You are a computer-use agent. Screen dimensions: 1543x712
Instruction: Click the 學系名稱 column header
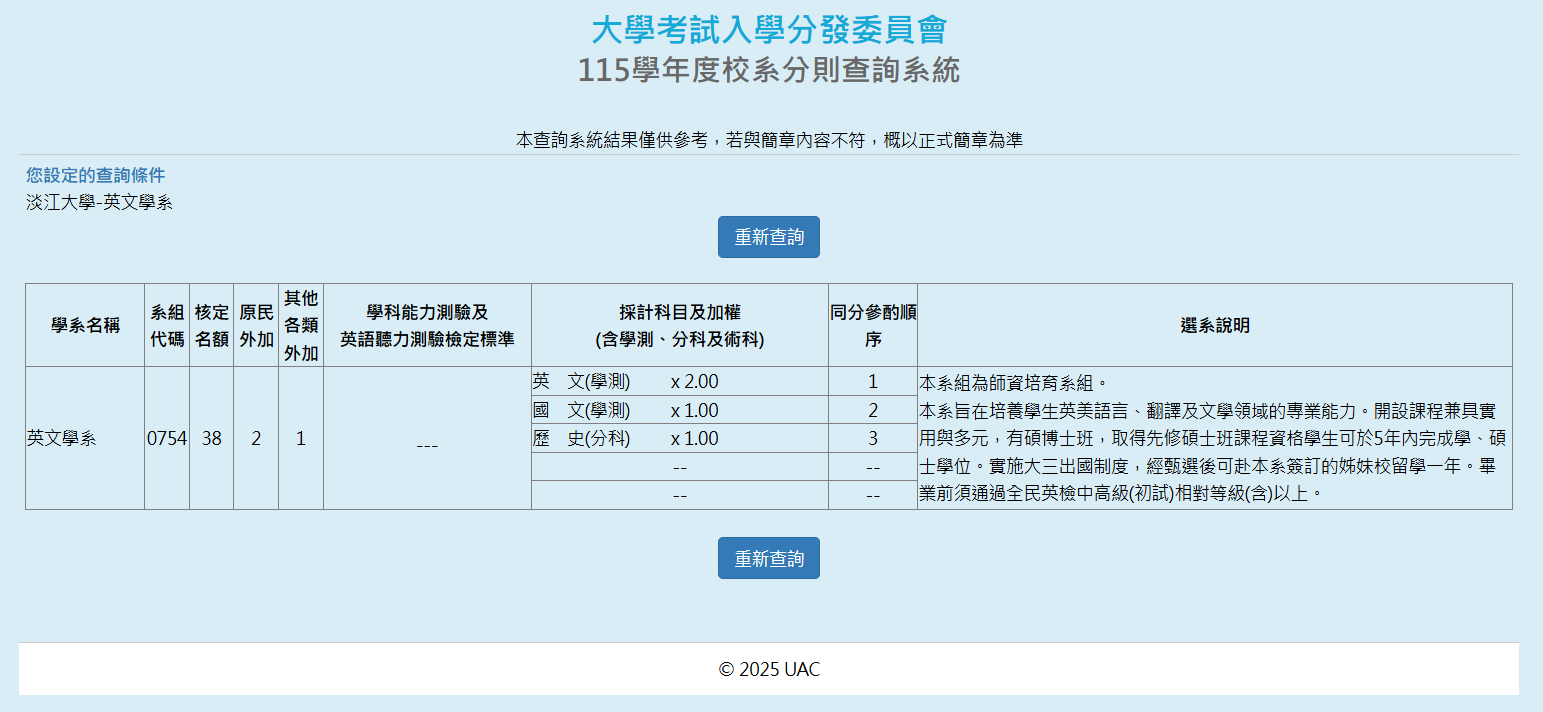click(x=85, y=325)
